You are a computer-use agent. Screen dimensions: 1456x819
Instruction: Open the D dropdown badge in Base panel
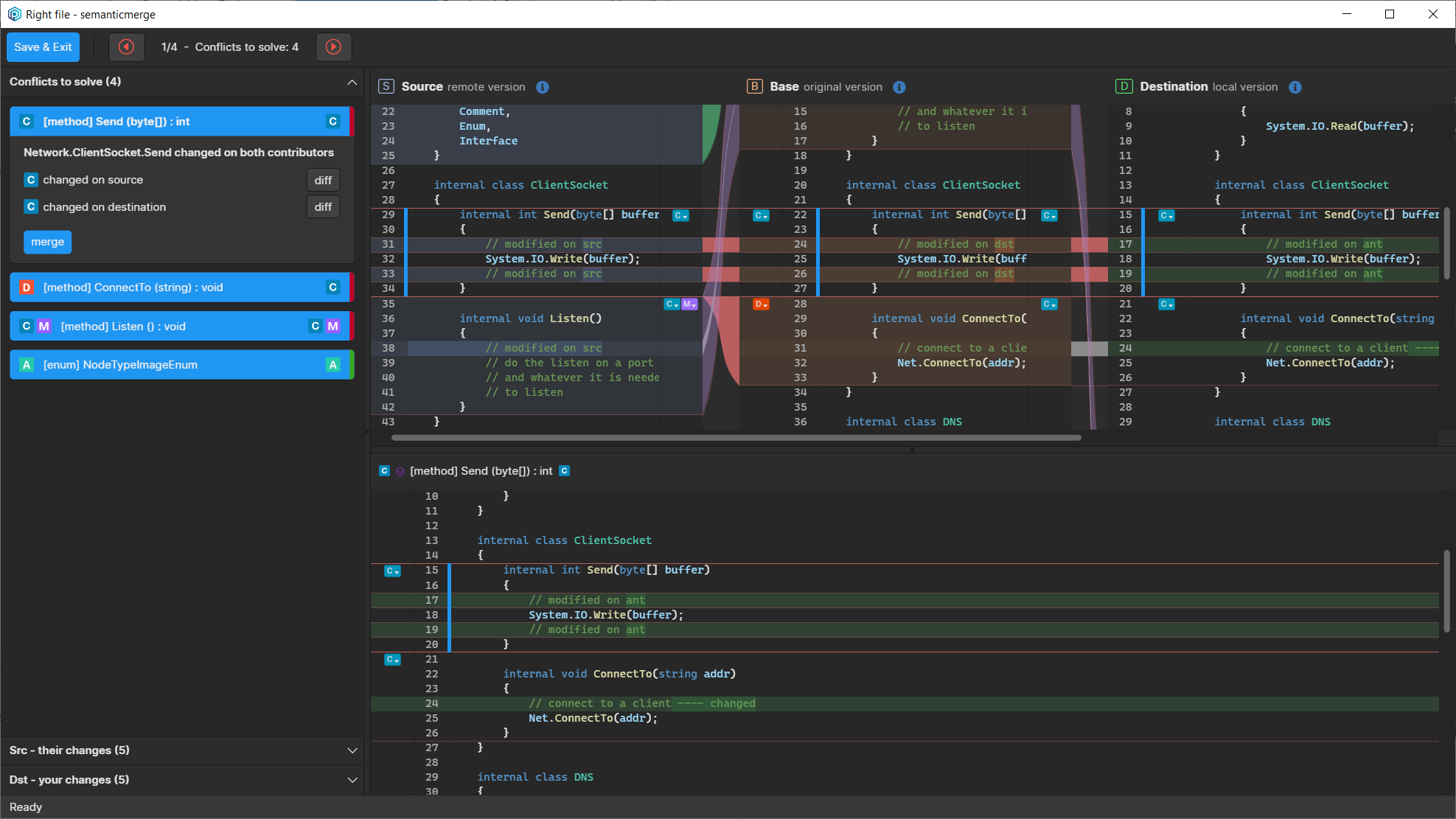(761, 304)
